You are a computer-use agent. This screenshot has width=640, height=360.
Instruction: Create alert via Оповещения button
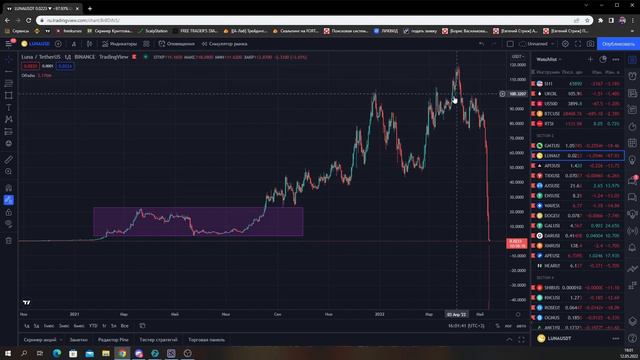click(176, 44)
